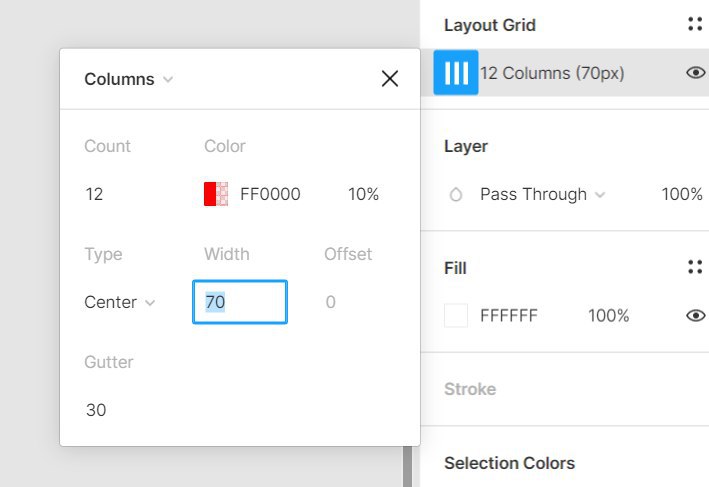Open the Pass Through blend mode dropdown
The image size is (709, 487).
pos(542,194)
